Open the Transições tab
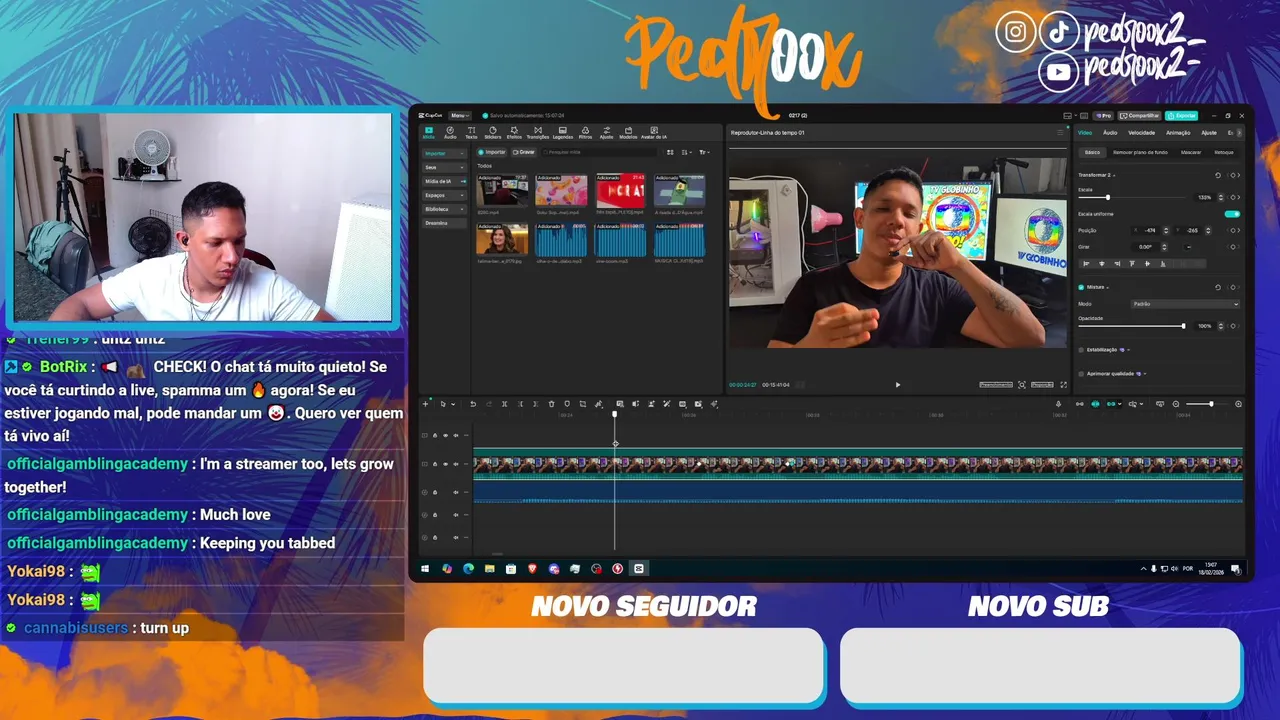1280x720 pixels. coord(538,133)
